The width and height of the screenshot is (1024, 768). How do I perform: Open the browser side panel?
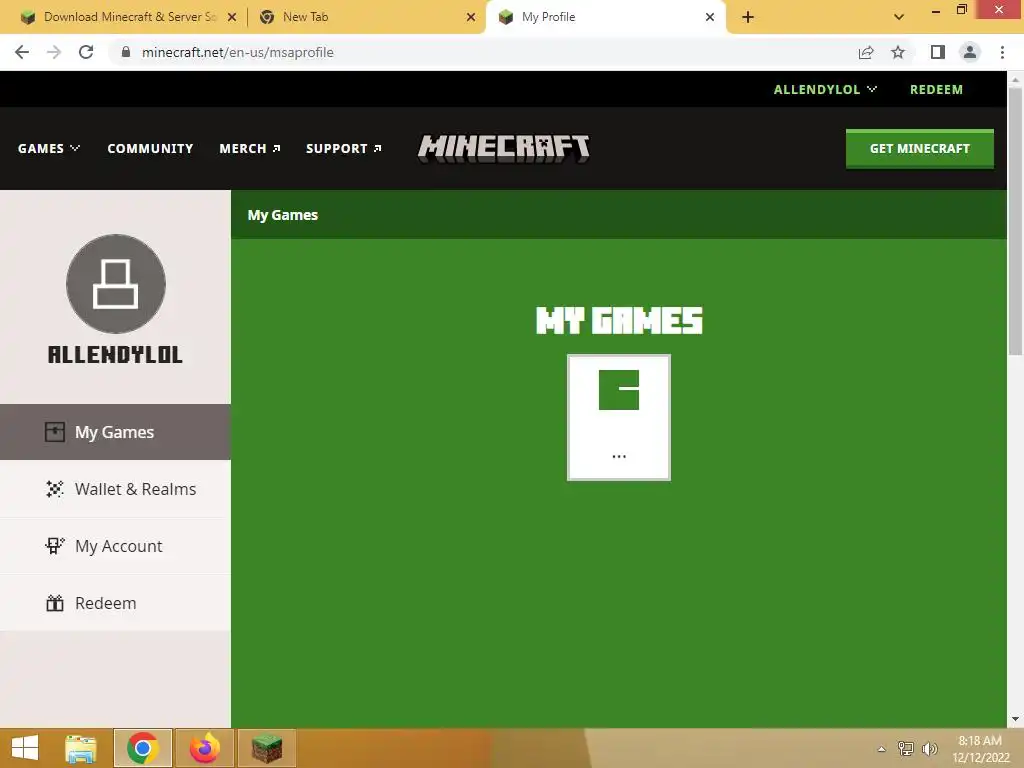[x=938, y=52]
